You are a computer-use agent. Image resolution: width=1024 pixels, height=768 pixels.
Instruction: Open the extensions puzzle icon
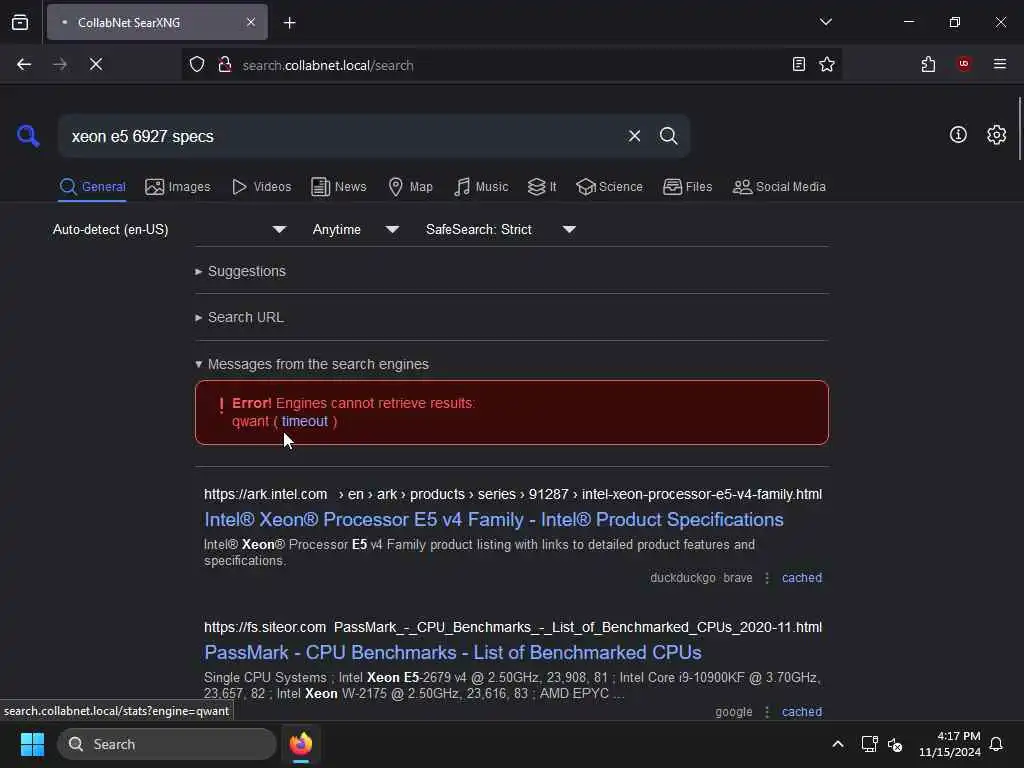coord(928,65)
